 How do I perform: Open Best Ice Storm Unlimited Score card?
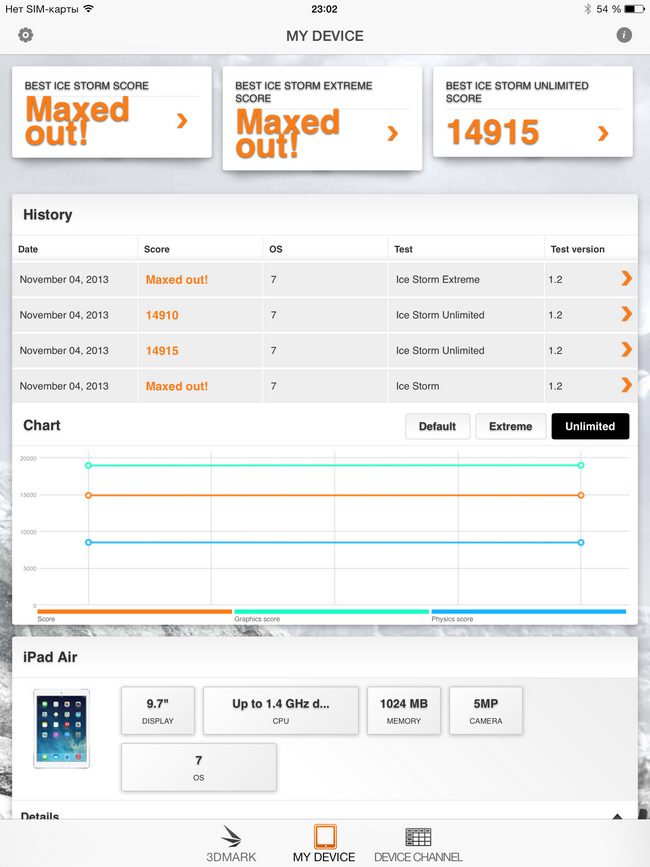[x=532, y=112]
